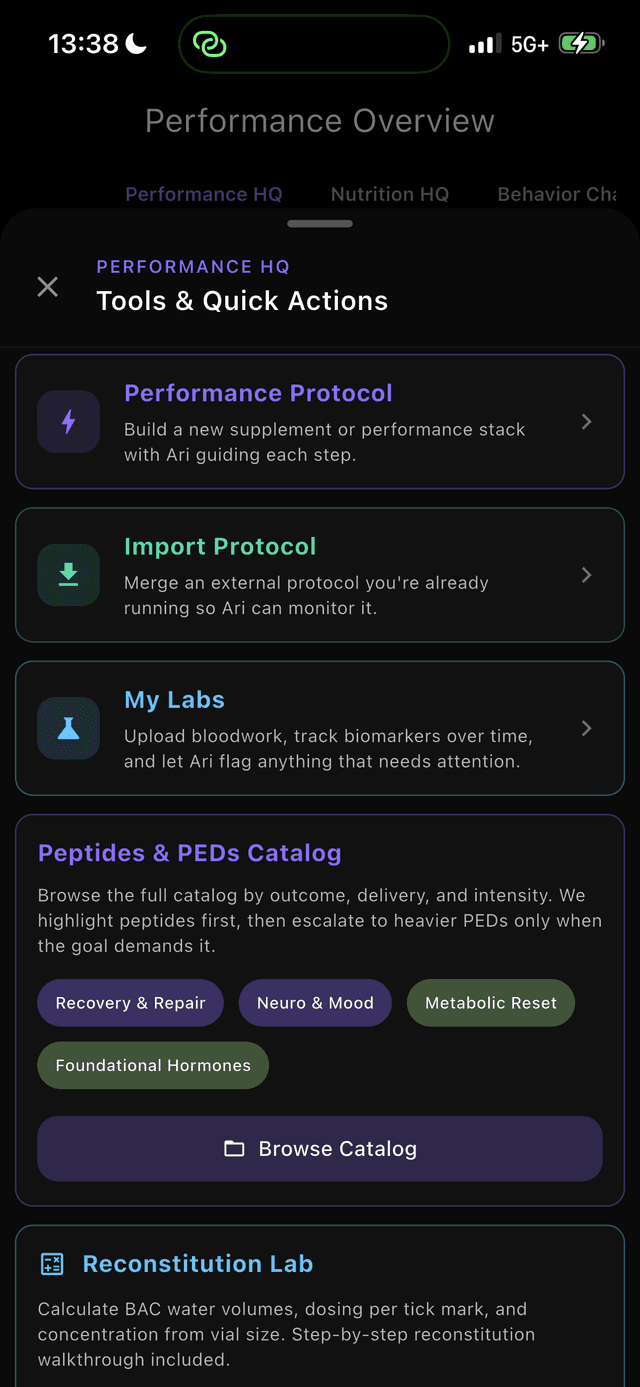Toggle the Recovery & Repair filter chip
The height and width of the screenshot is (1387, 640).
tap(131, 1003)
